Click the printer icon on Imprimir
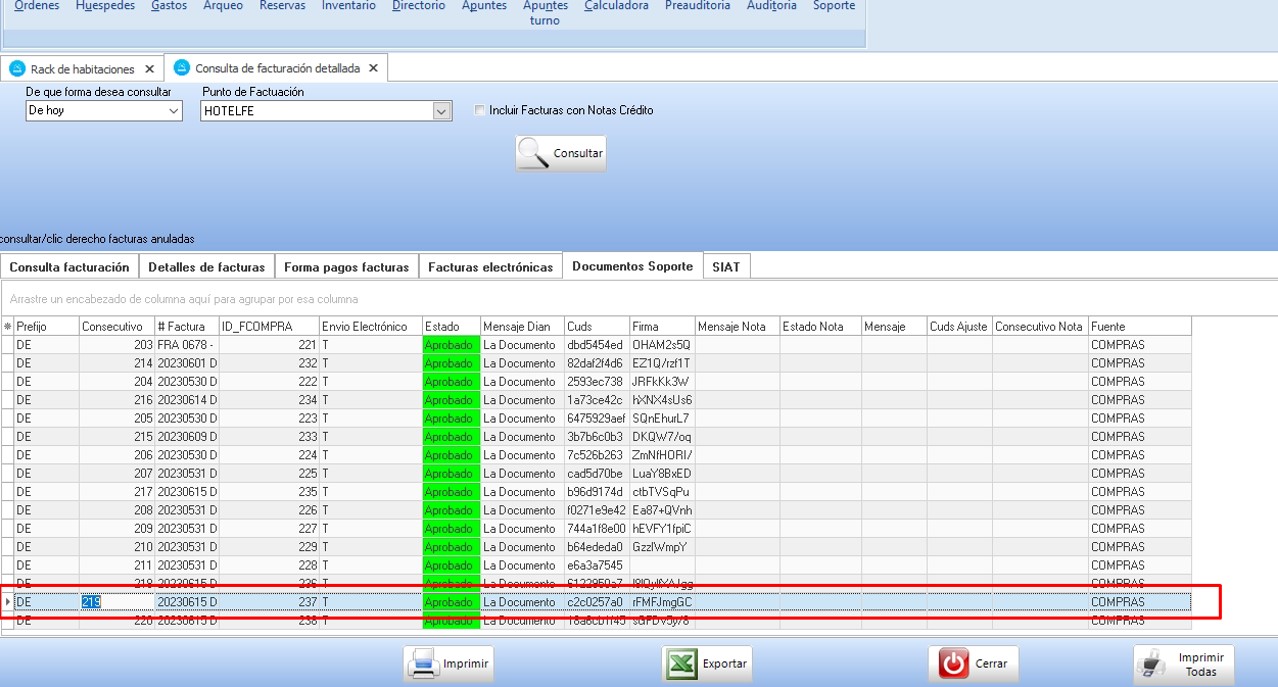Viewport: 1278px width, 687px height. (423, 664)
